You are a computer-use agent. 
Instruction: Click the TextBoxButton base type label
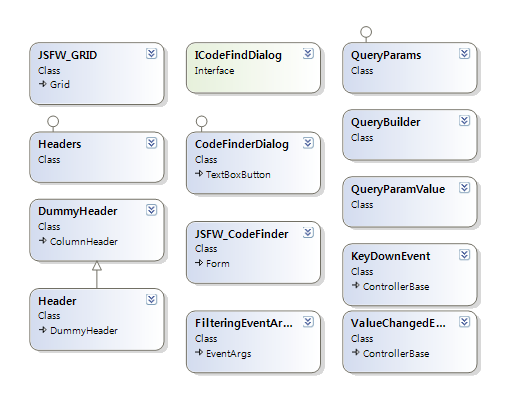tap(238, 174)
